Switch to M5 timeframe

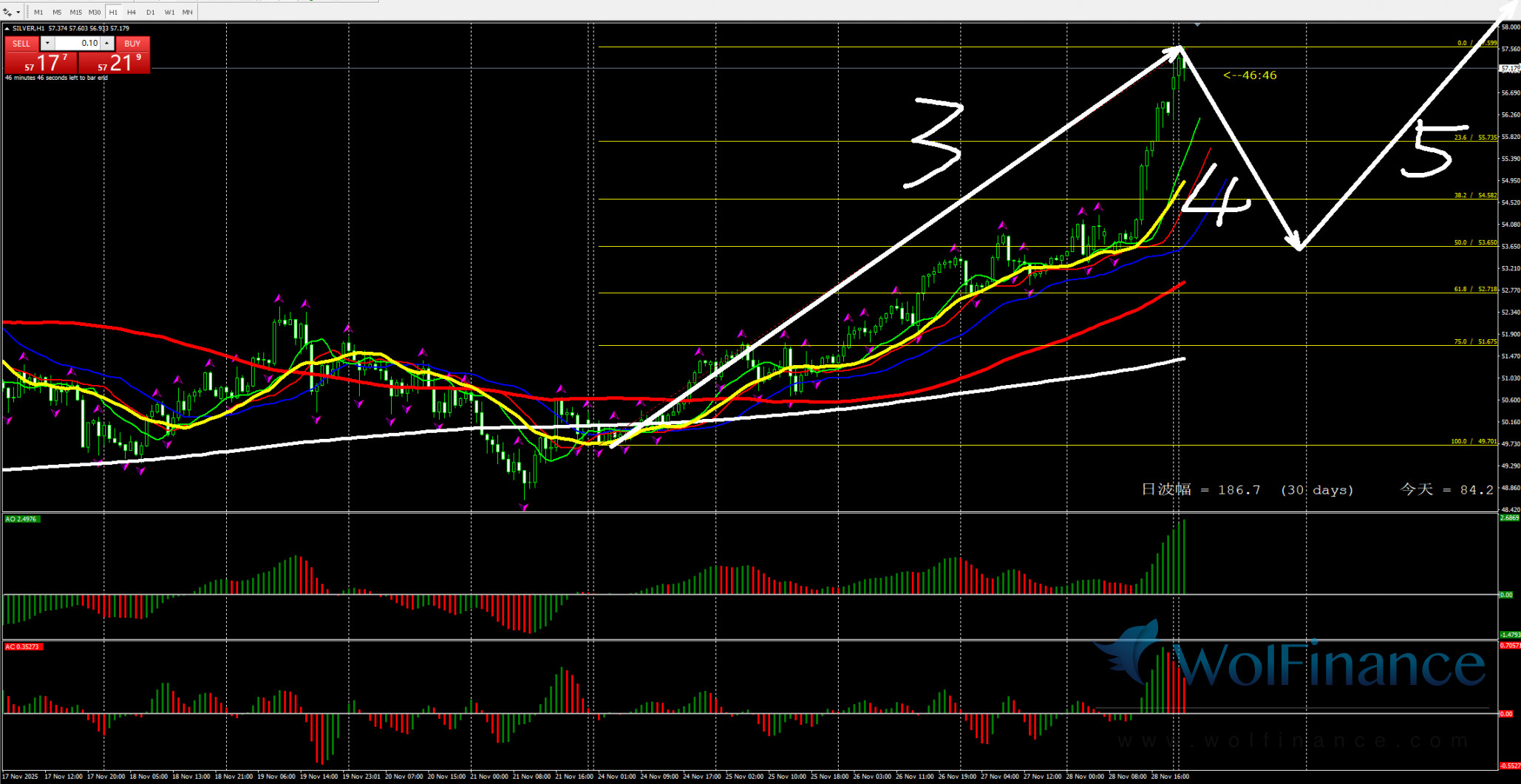pyautogui.click(x=57, y=12)
